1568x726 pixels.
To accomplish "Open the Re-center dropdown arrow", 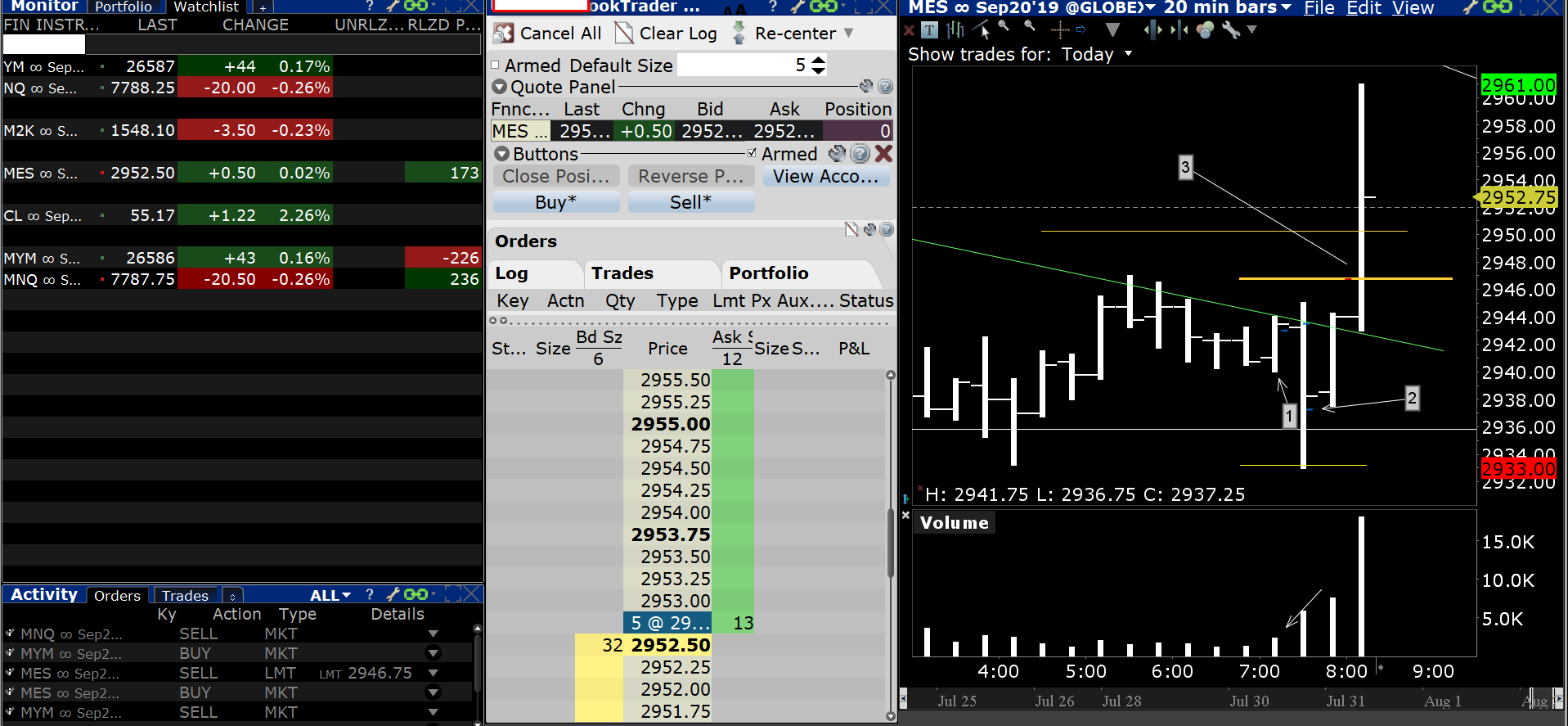I will pyautogui.click(x=848, y=33).
